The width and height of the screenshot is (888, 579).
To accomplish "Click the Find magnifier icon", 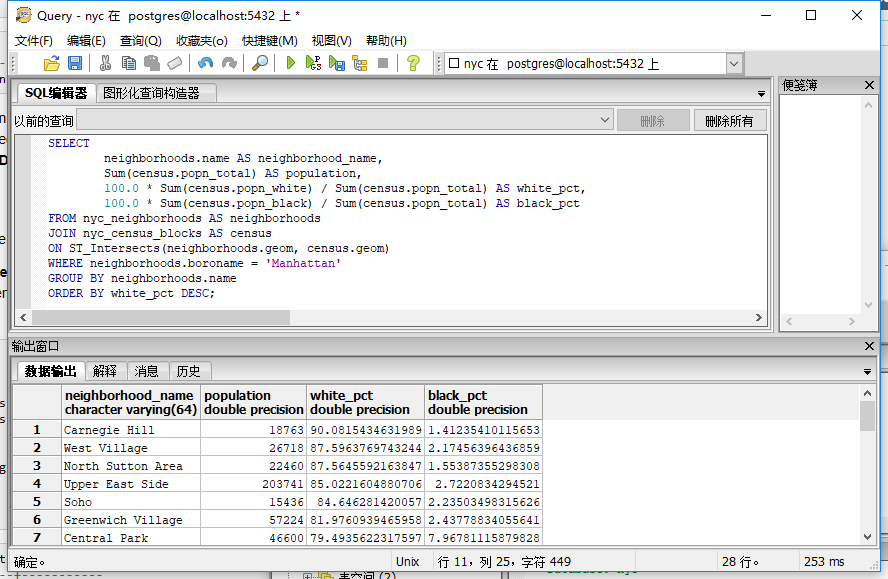I will 259,63.
